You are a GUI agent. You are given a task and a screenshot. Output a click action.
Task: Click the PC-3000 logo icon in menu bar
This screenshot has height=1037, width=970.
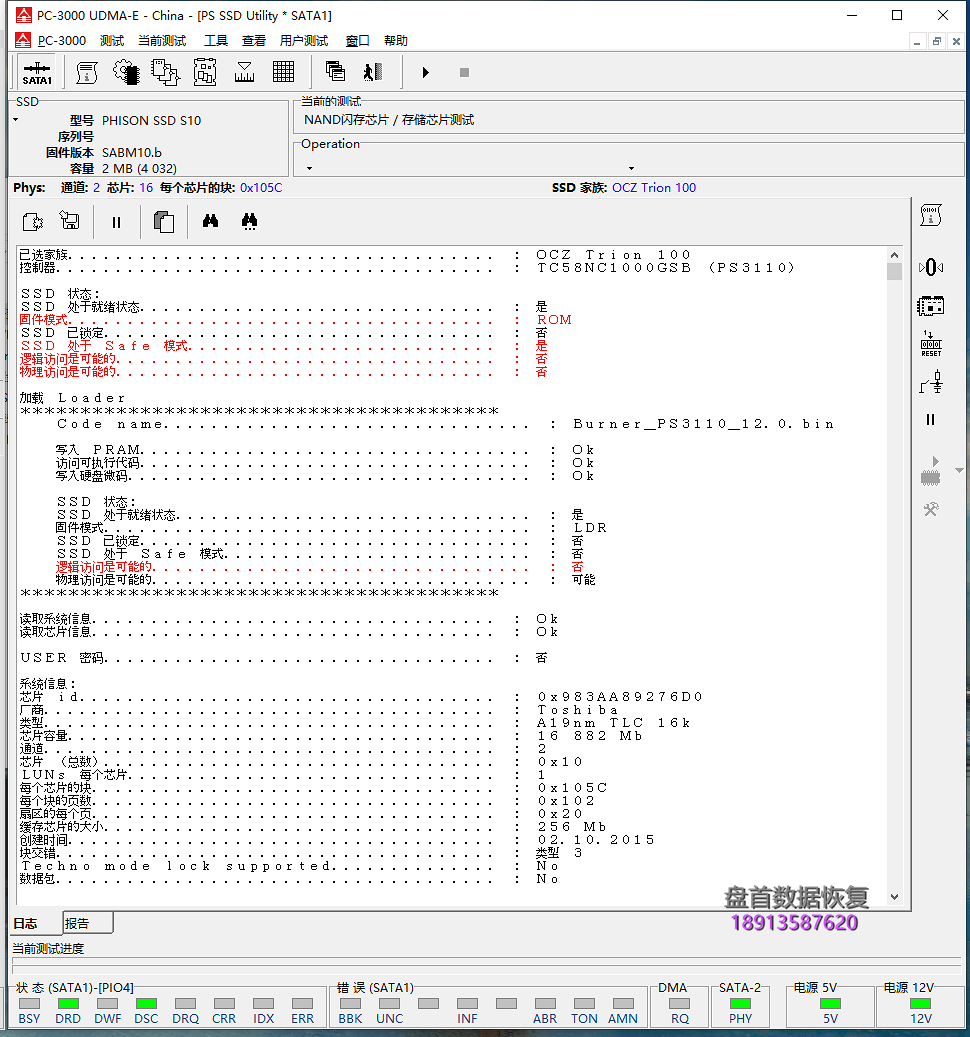(23, 40)
